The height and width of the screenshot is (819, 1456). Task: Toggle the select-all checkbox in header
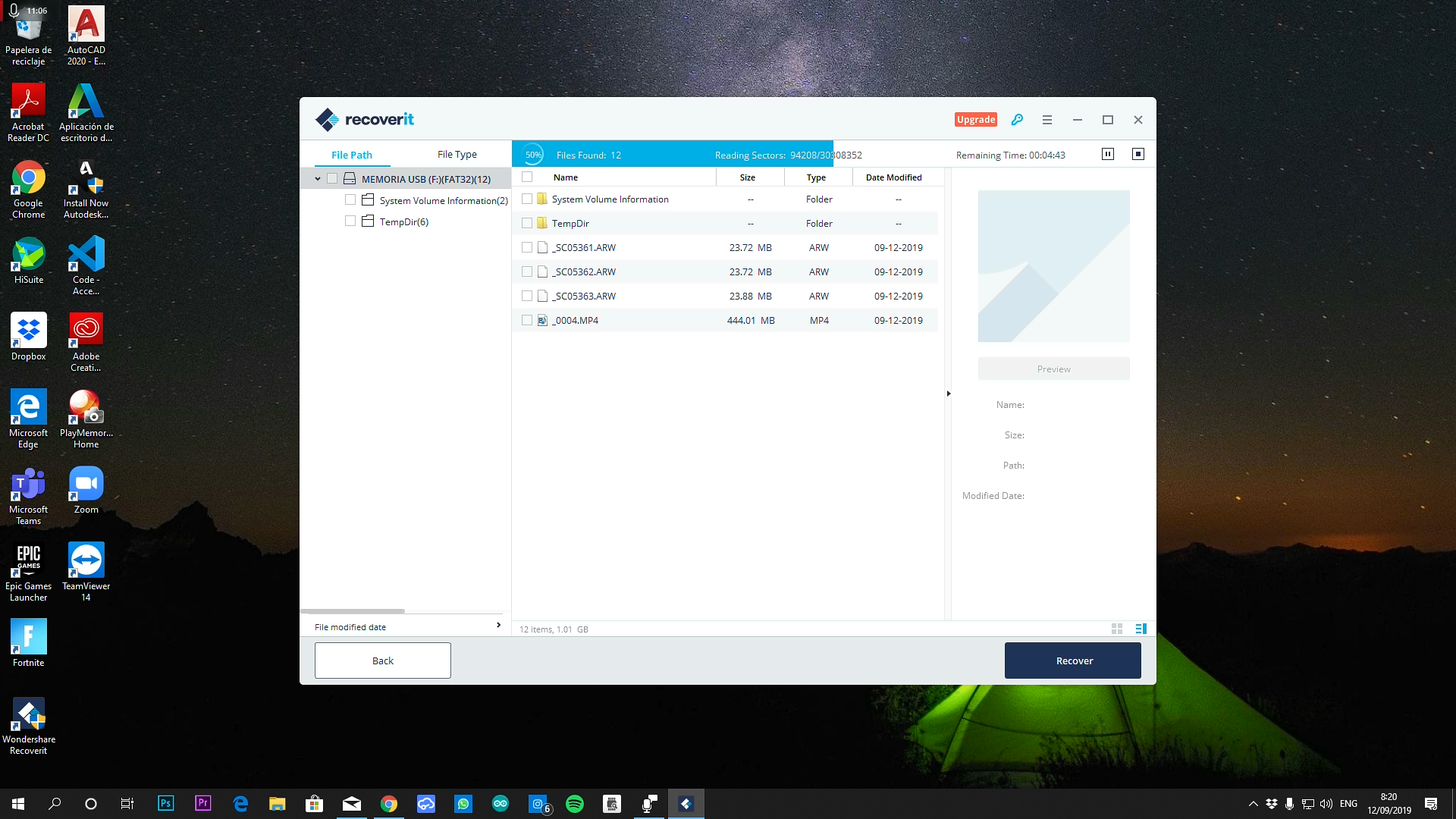[x=527, y=177]
